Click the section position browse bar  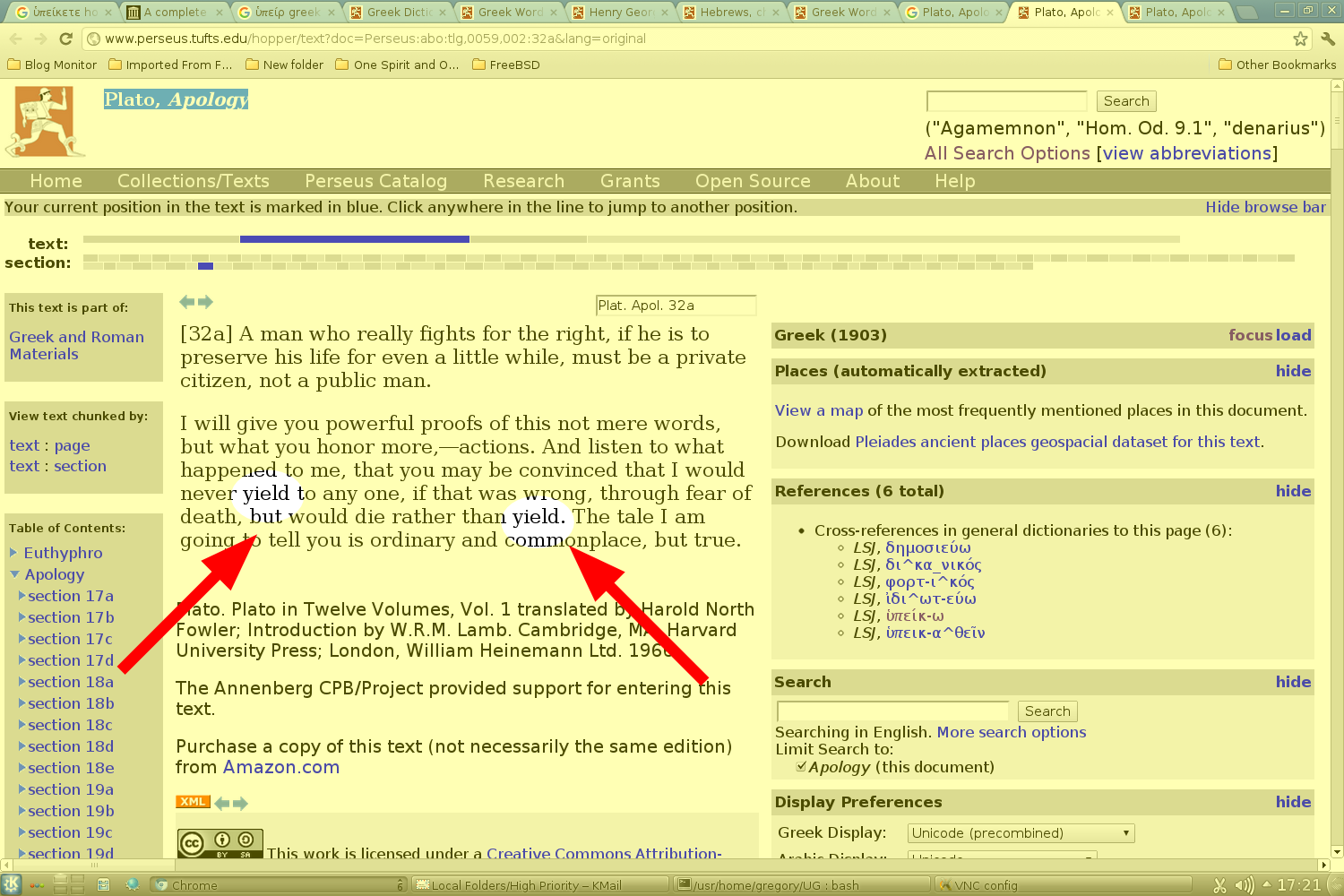point(688,262)
